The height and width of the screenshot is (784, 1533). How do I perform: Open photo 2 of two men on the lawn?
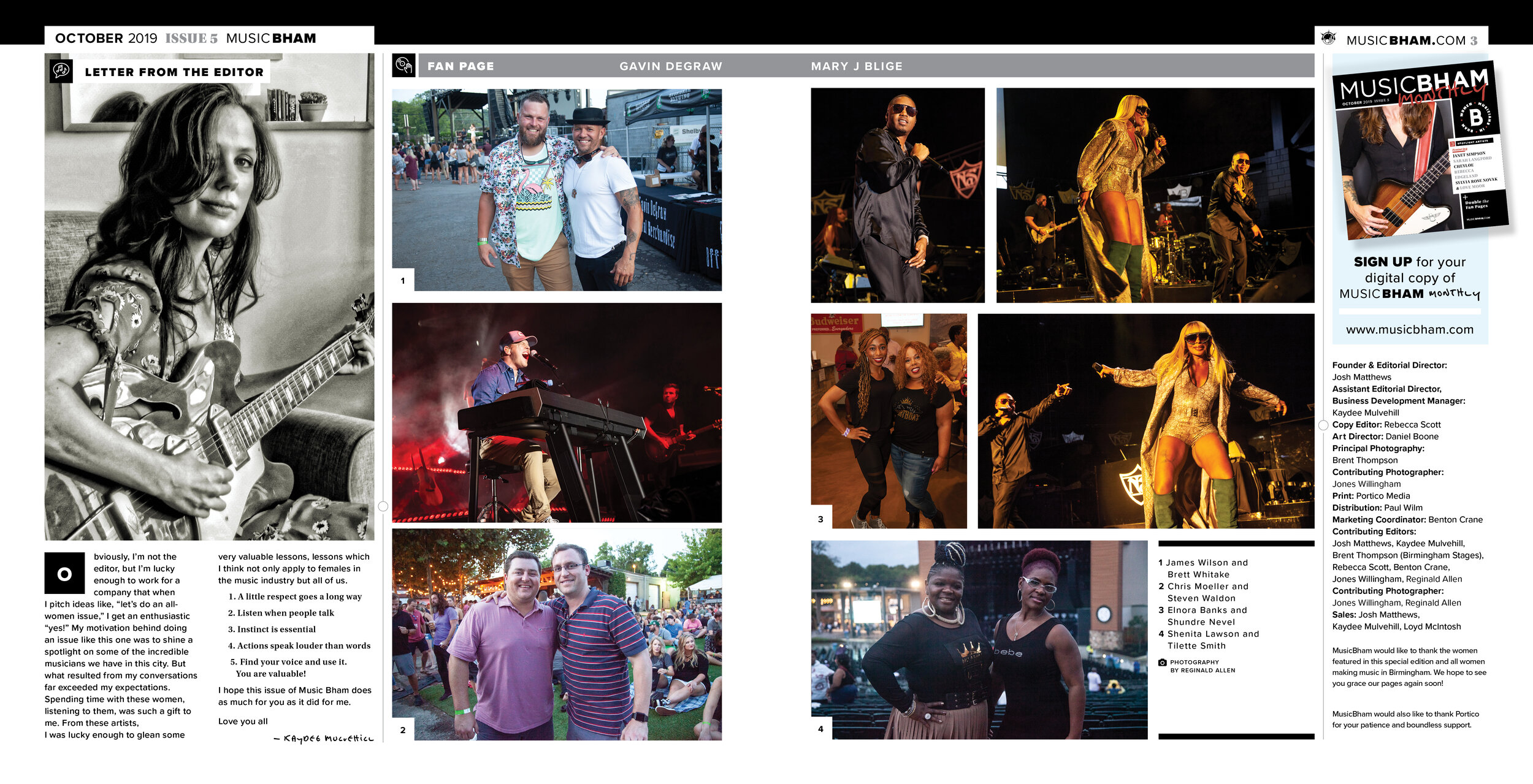coord(557,634)
